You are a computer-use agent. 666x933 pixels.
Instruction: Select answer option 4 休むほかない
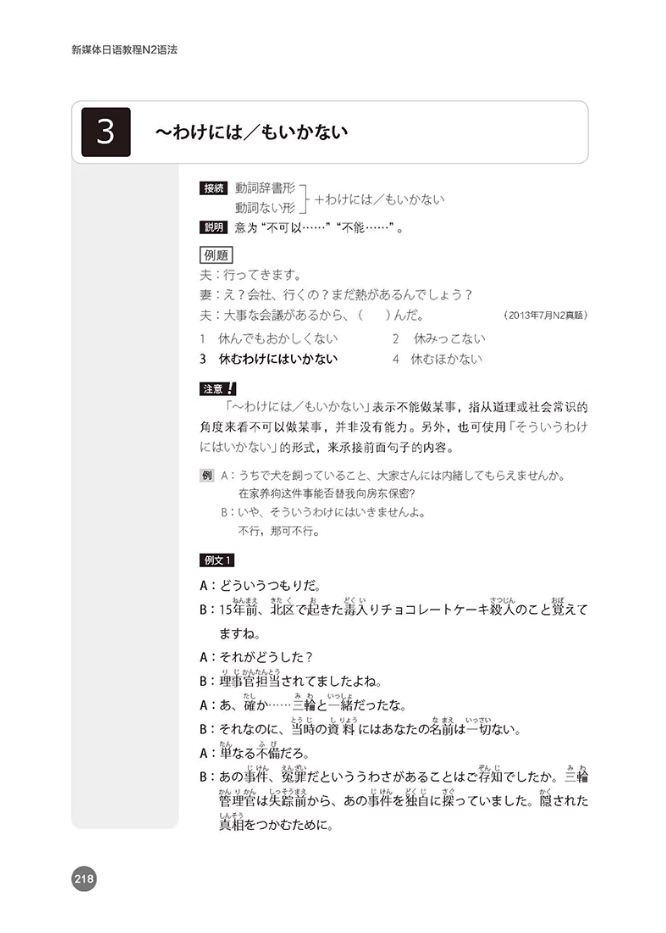click(x=437, y=359)
